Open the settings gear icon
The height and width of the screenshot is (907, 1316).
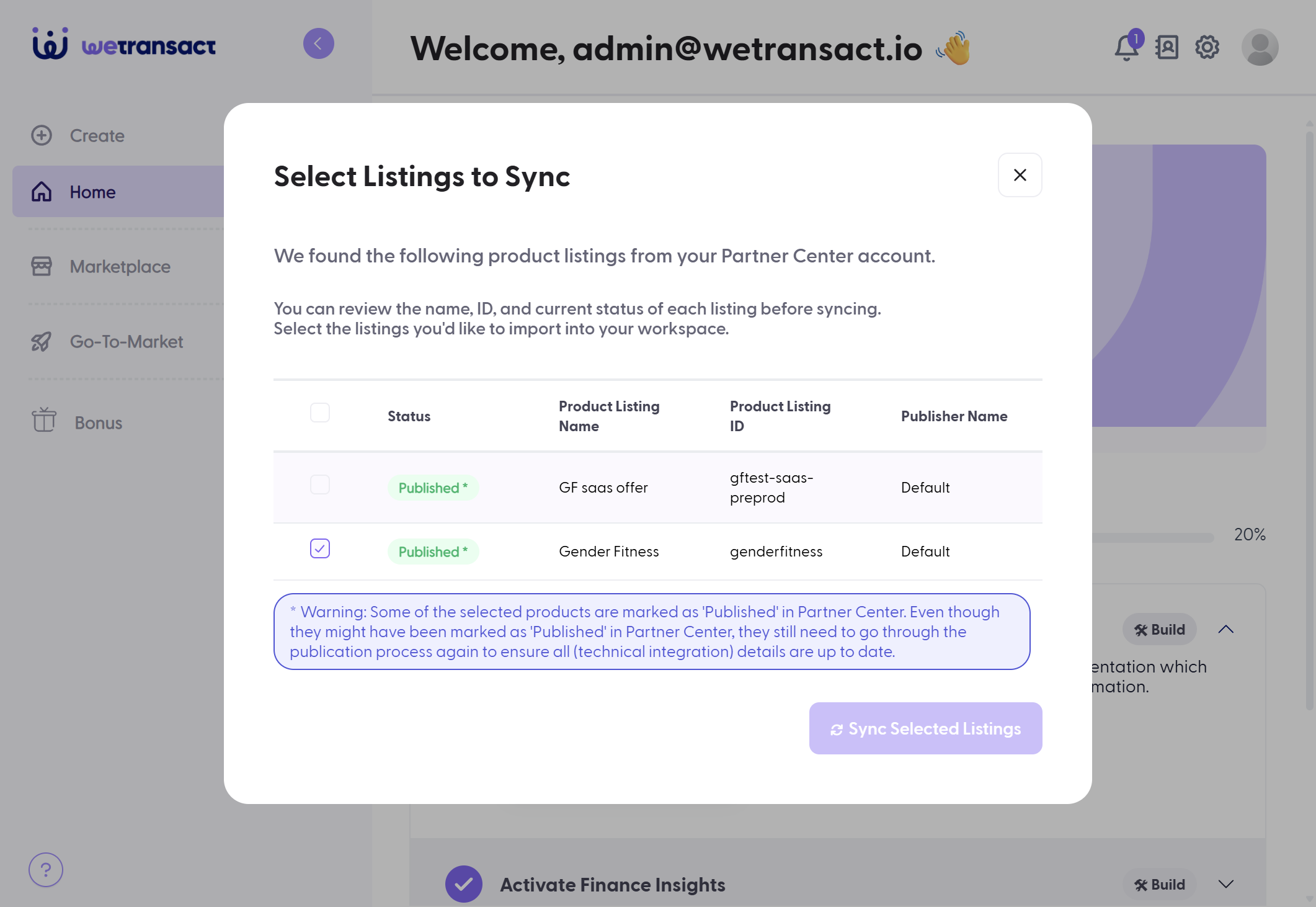click(1207, 47)
